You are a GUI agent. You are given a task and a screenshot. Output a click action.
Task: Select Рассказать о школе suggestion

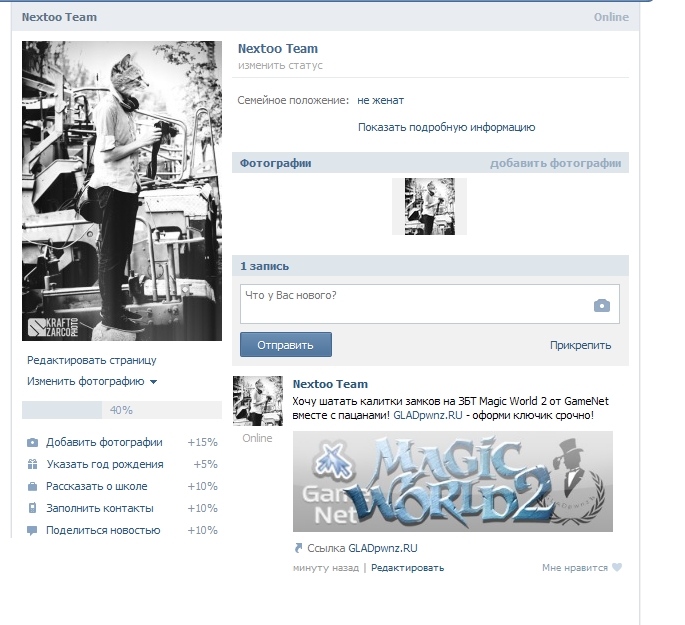122,486
